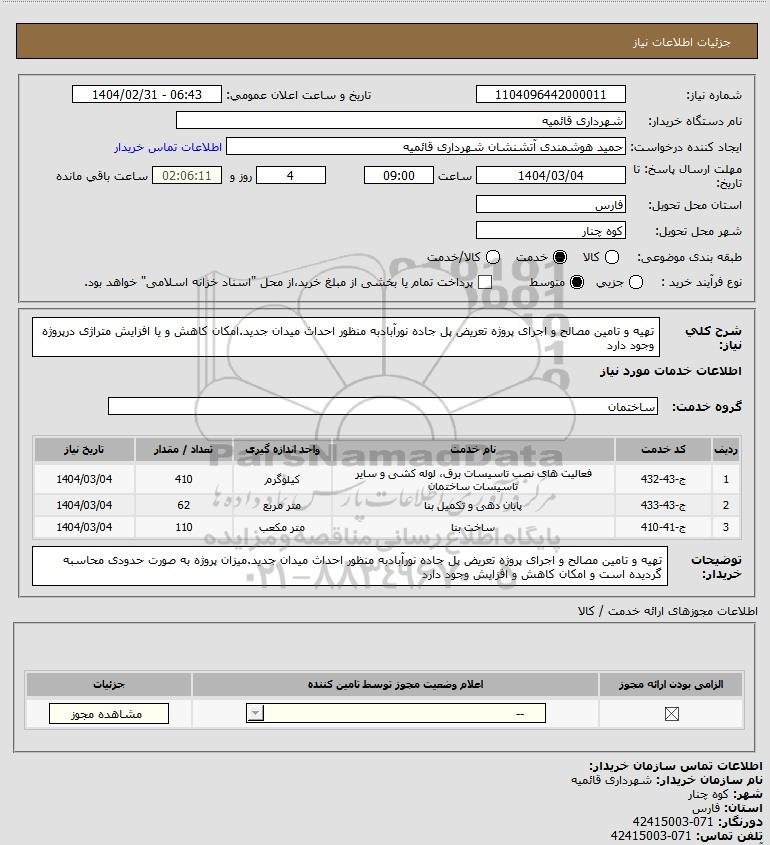
Task: Click the service name پایان دهی و تکمیل بنا
Action: [473, 505]
